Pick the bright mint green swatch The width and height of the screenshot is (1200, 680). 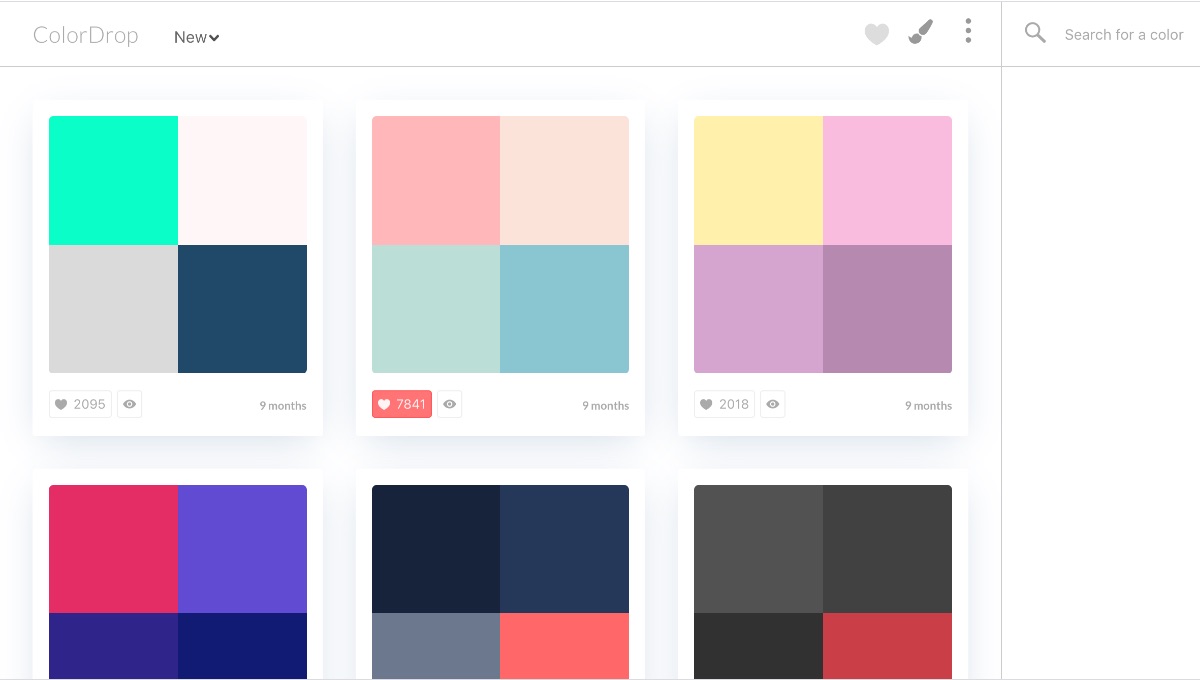point(113,180)
